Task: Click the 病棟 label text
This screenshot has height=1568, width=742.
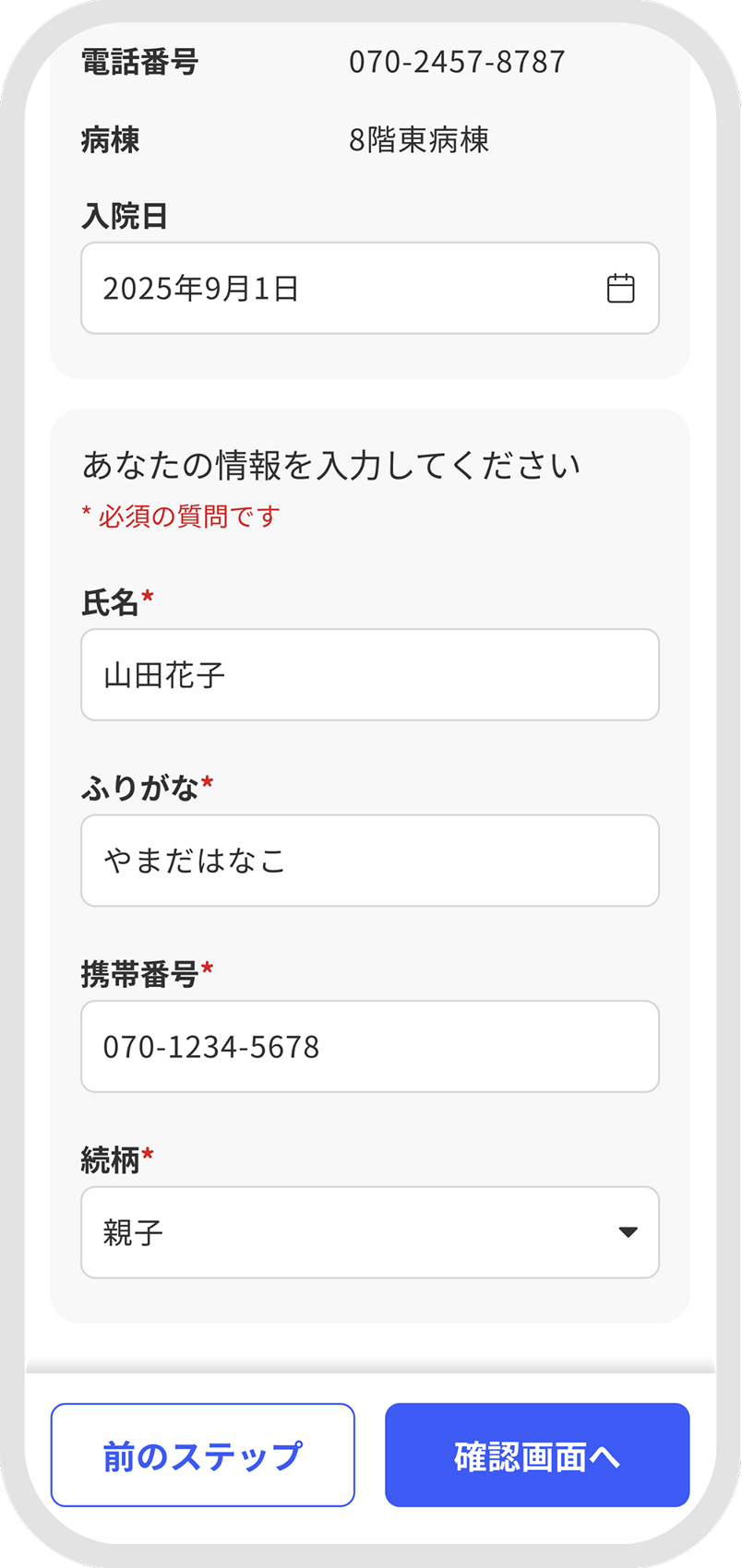Action: 110,140
